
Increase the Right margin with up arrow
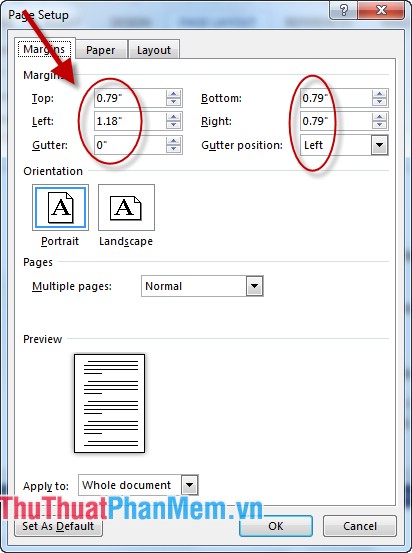coord(380,117)
